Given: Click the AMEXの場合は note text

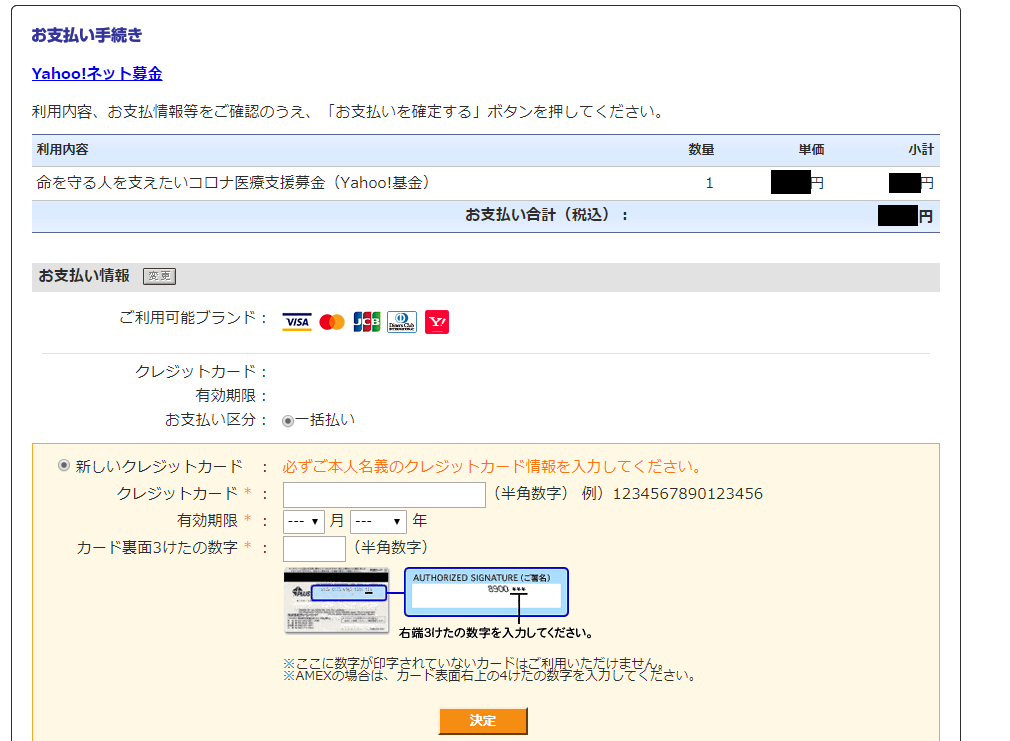Looking at the screenshot, I should (490, 675).
